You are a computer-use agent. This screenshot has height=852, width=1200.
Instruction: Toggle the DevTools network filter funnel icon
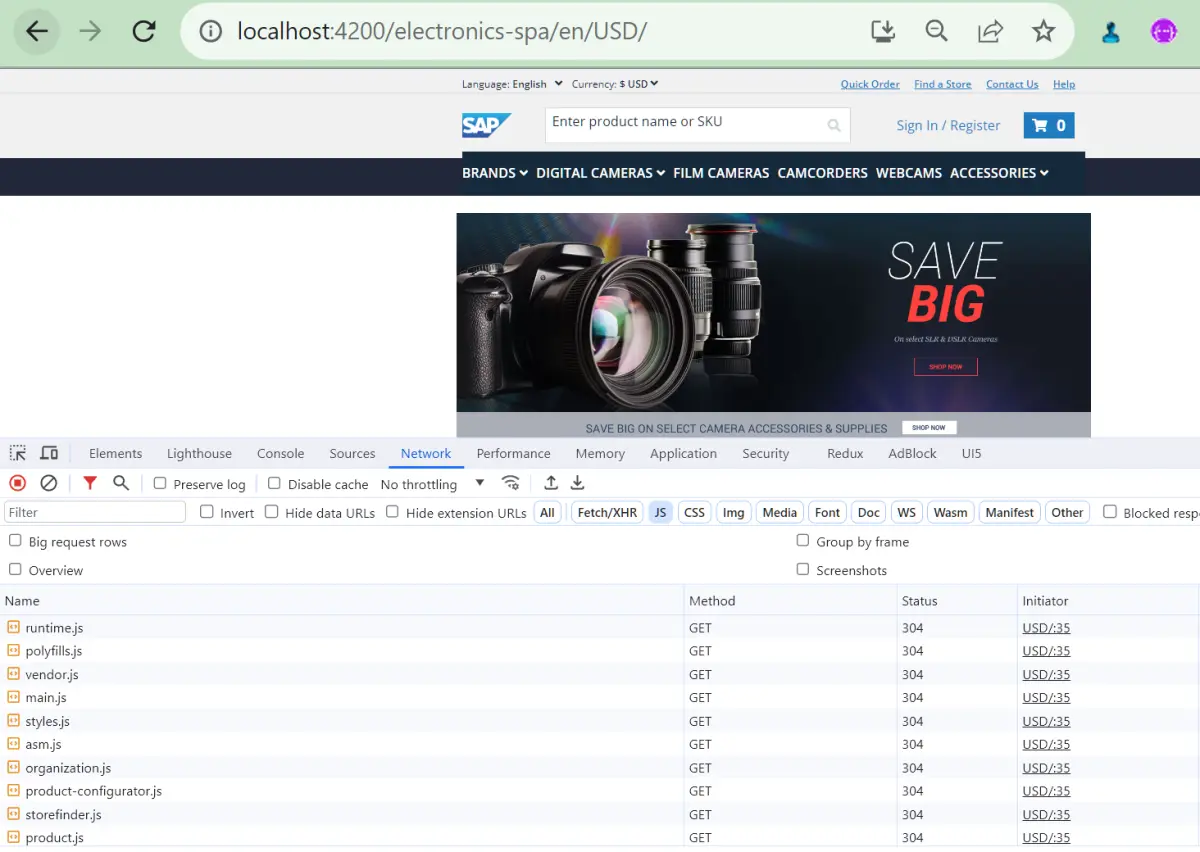click(x=90, y=483)
